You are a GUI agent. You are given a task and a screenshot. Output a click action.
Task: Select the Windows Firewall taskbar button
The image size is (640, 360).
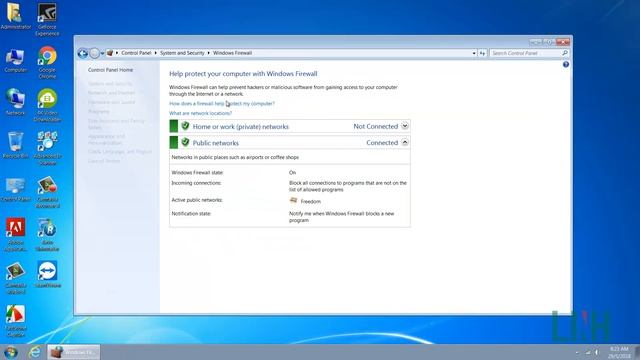pyautogui.click(x=74, y=352)
